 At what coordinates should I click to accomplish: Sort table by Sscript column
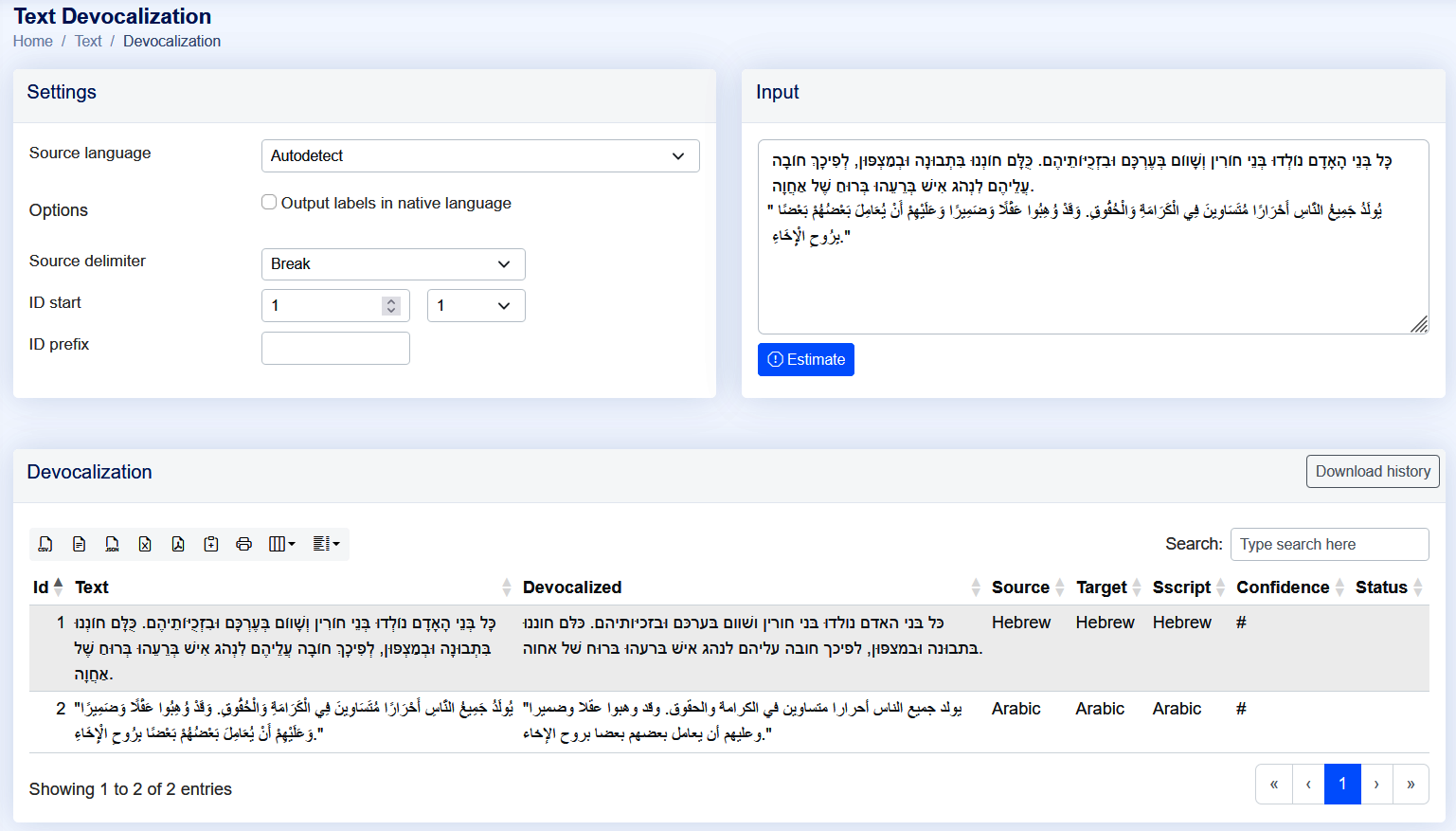[1190, 587]
